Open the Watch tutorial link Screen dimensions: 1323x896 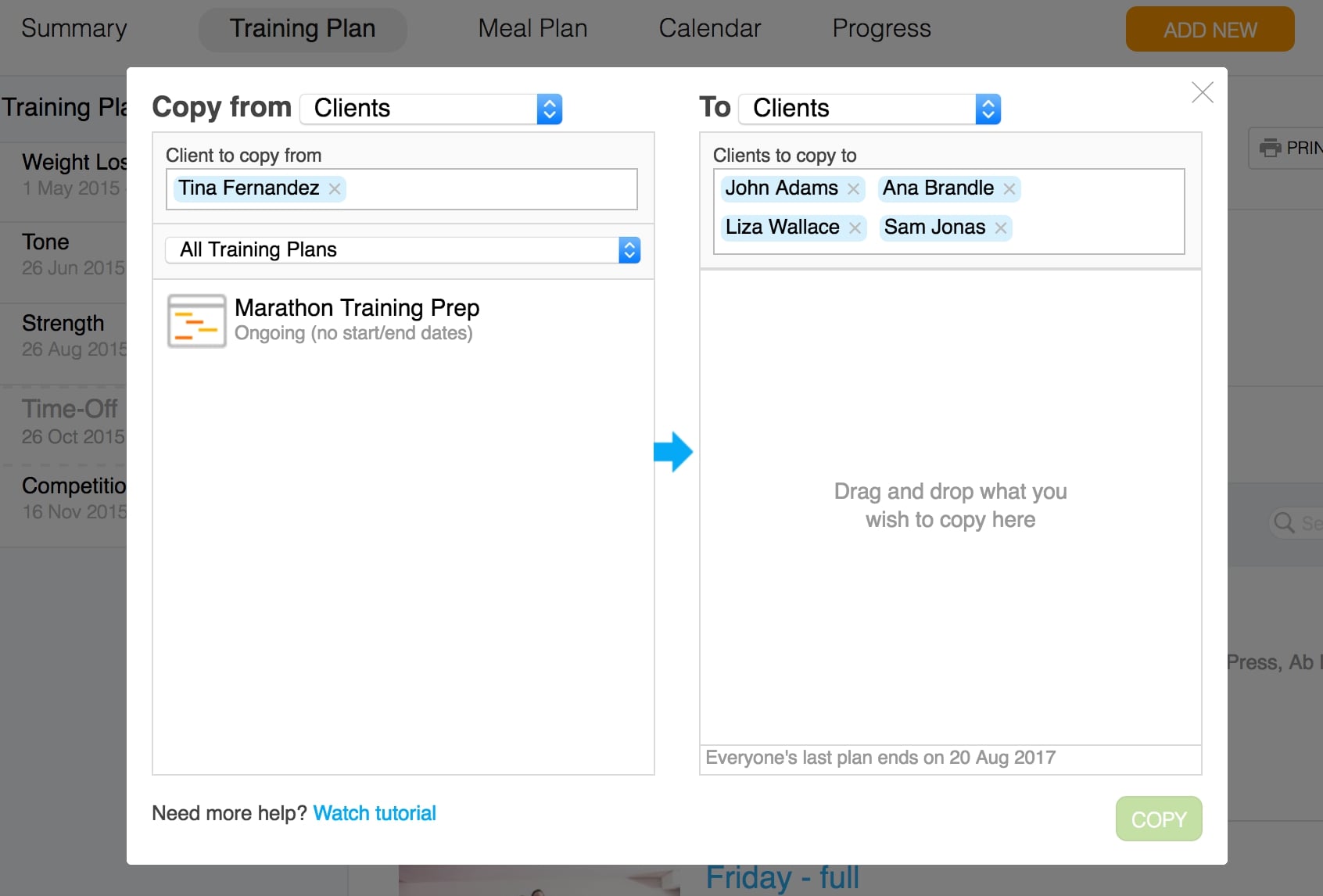tap(375, 813)
